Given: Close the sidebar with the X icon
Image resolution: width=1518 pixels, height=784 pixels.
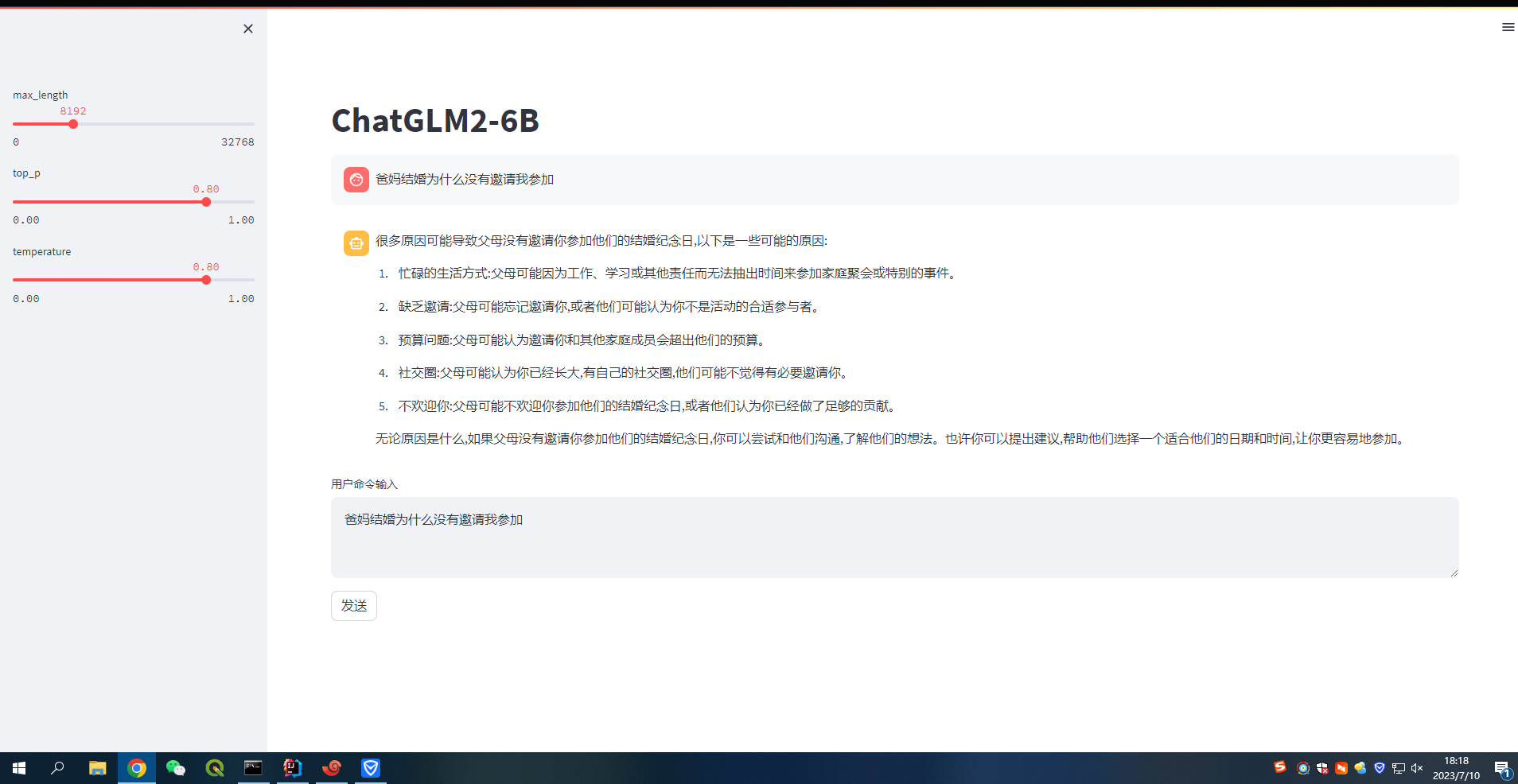Looking at the screenshot, I should click(x=248, y=29).
